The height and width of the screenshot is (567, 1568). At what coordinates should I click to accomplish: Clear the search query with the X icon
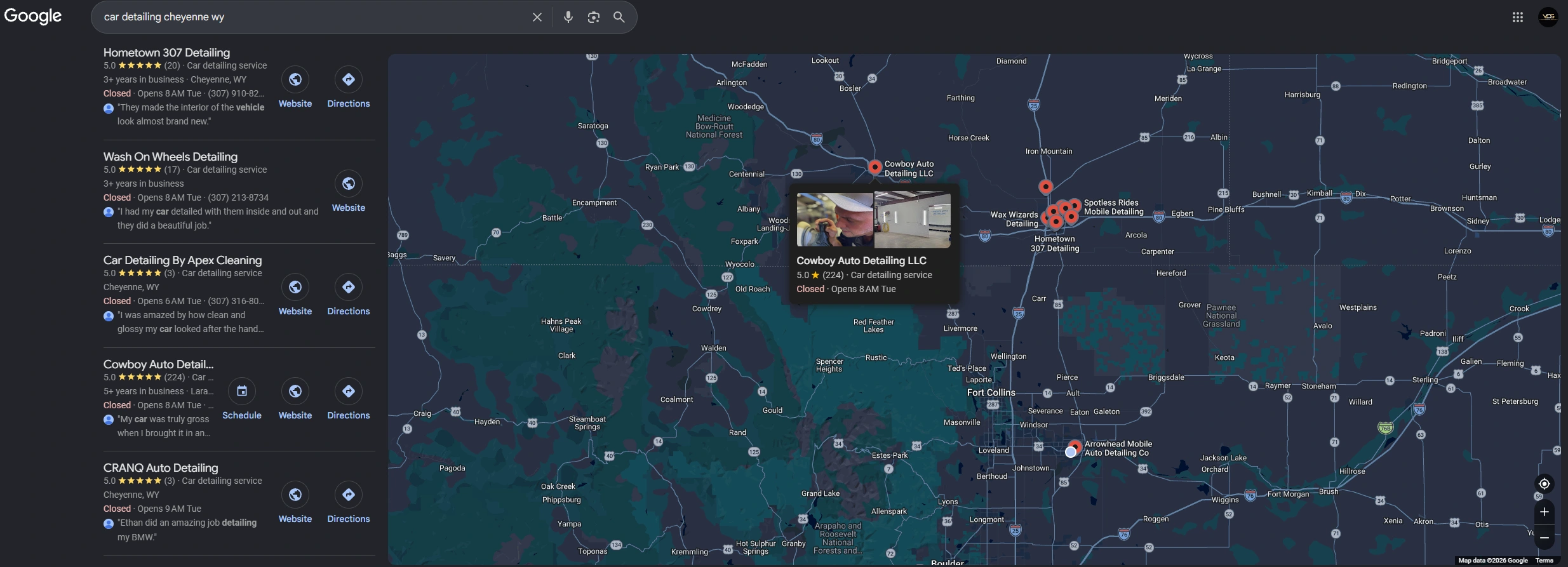(x=537, y=17)
